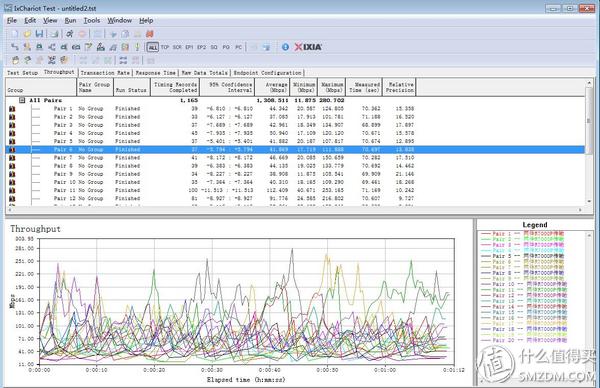Collapse the All Pairs group

point(22,100)
